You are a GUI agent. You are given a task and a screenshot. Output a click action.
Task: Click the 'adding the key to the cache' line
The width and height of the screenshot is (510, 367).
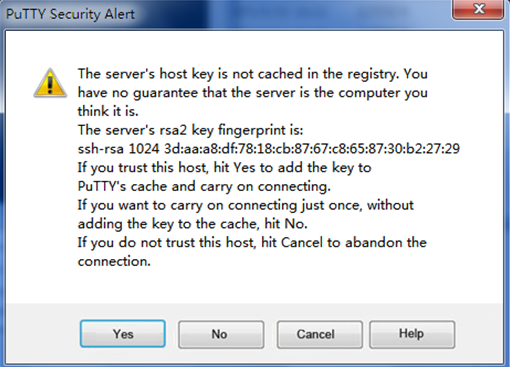click(x=193, y=224)
